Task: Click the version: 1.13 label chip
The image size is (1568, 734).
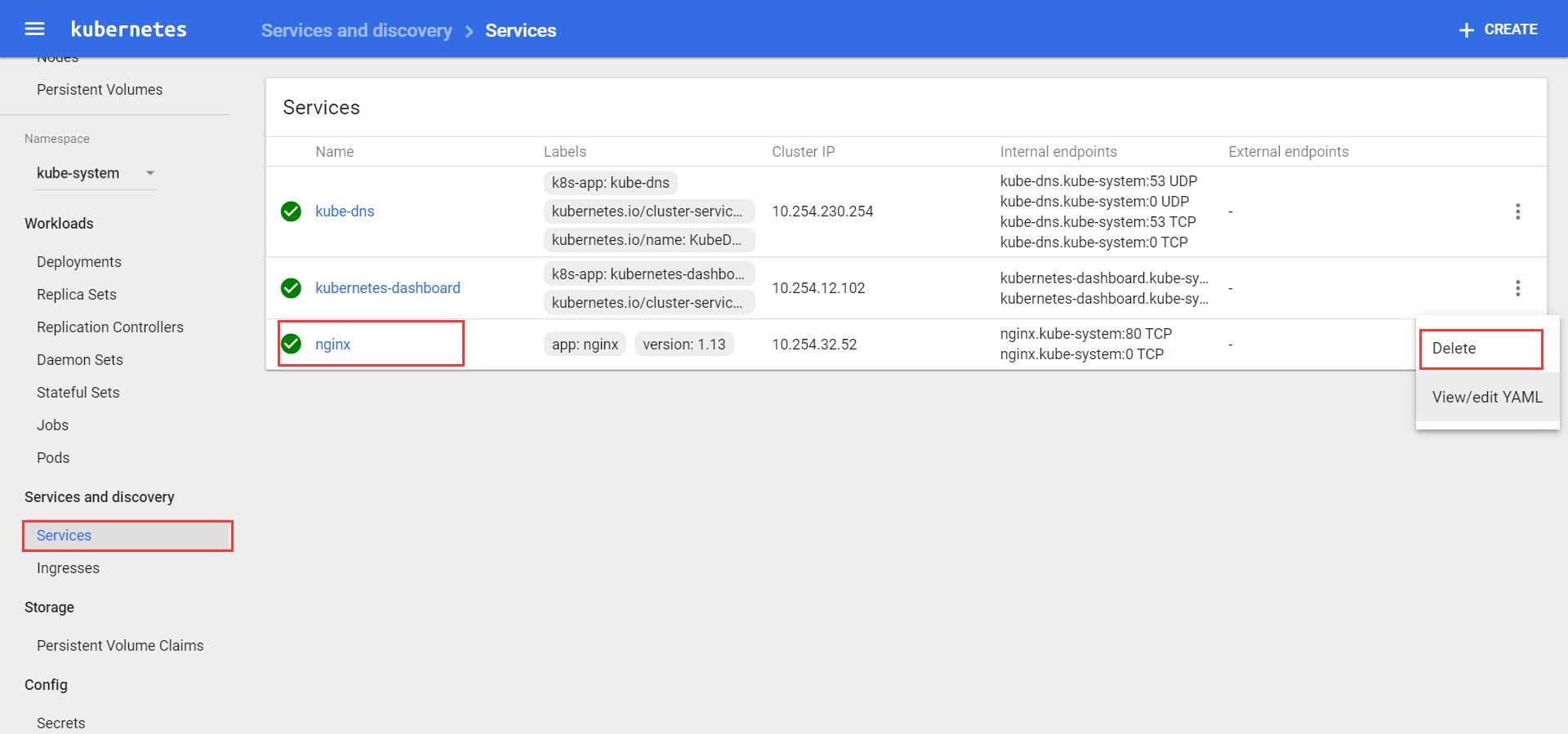Action: click(x=684, y=344)
